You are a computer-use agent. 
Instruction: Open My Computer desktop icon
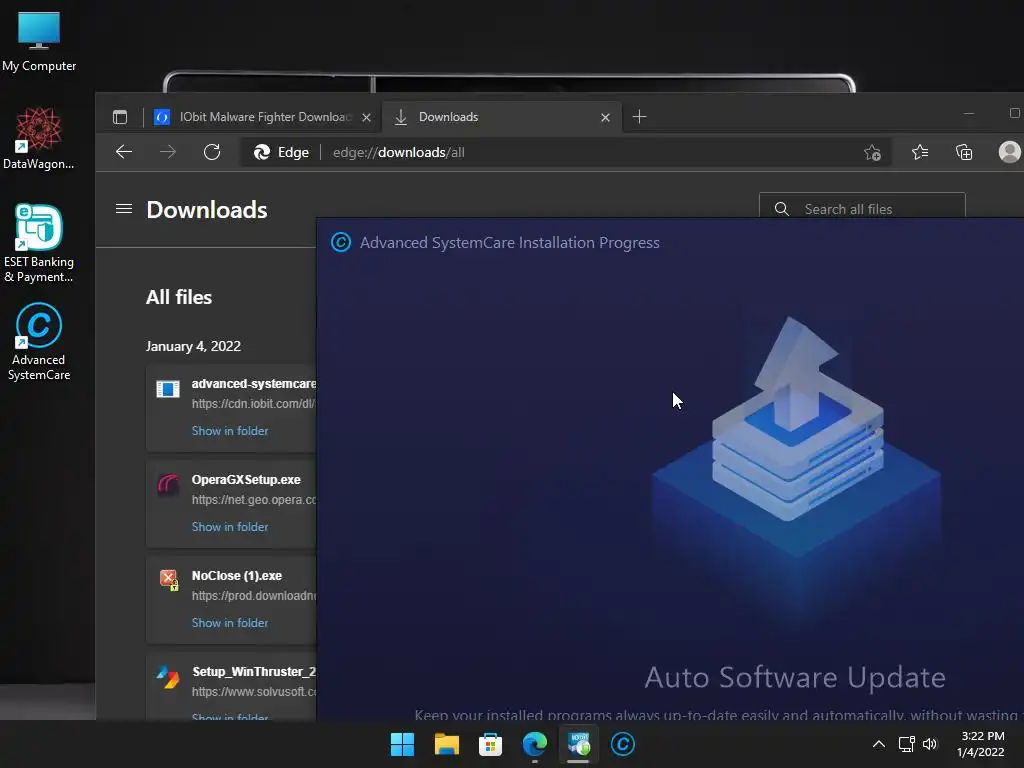(x=39, y=42)
